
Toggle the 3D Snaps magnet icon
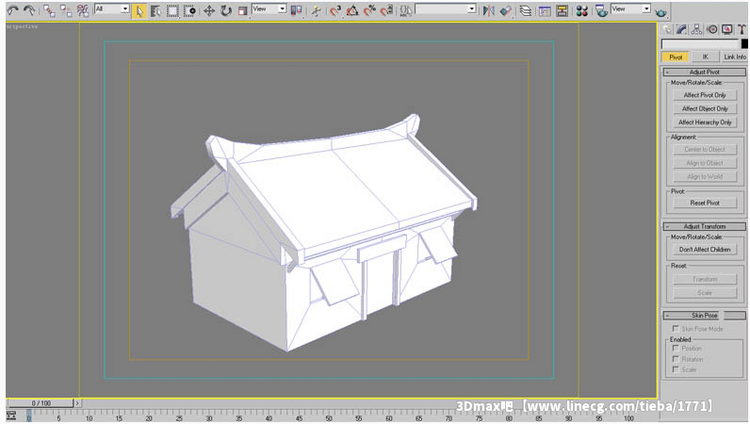tap(335, 10)
